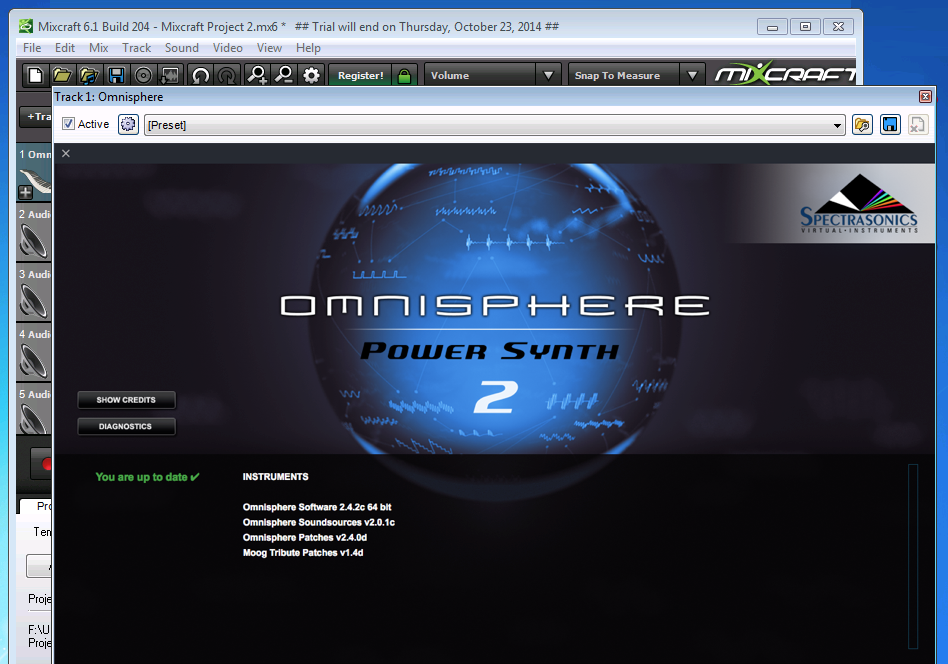Click the add sound file icon

89,76
